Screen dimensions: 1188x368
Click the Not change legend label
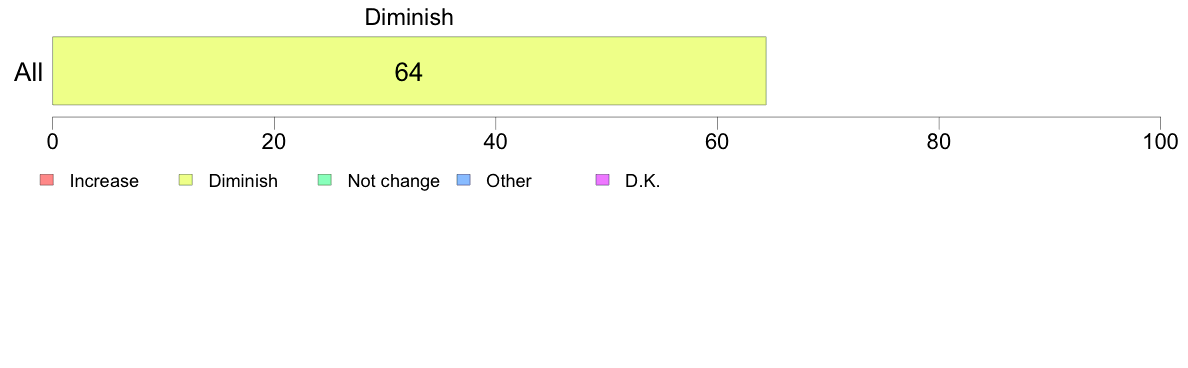pos(393,181)
